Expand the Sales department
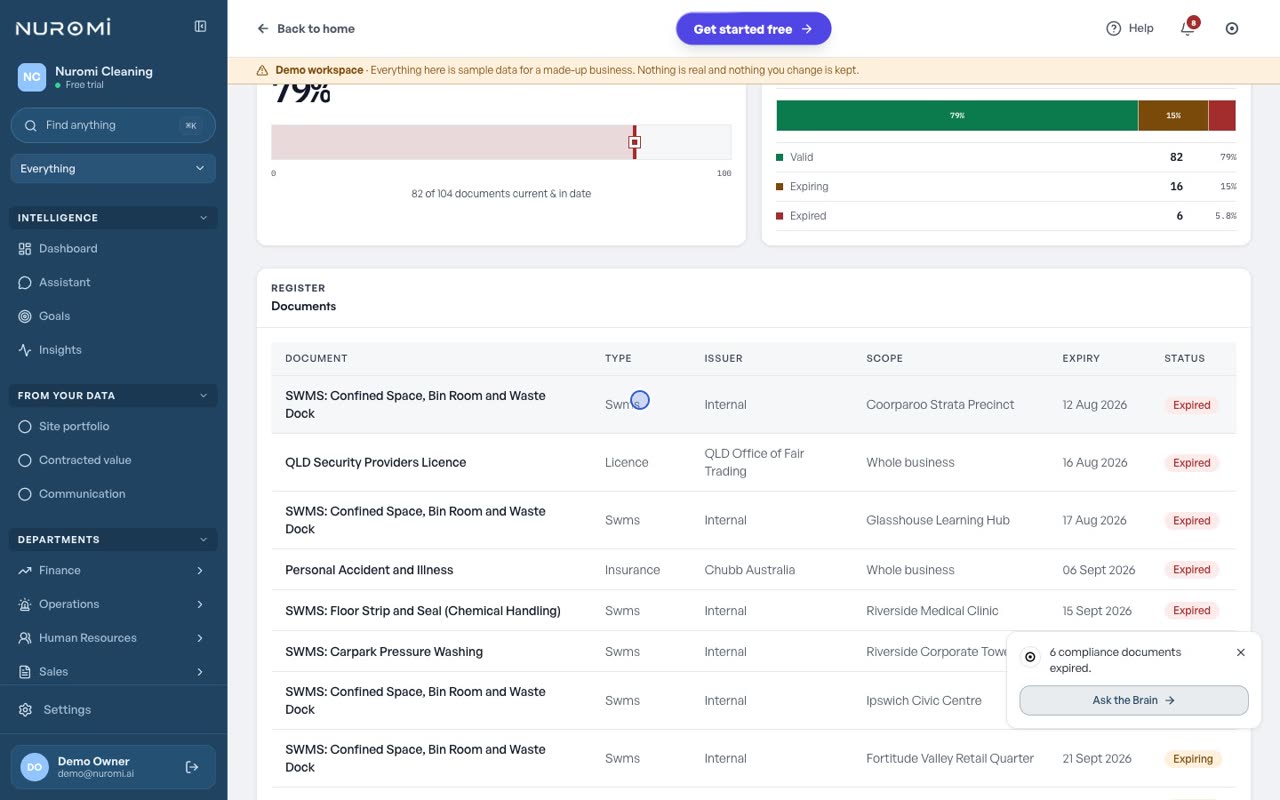Image resolution: width=1280 pixels, height=800 pixels. pyautogui.click(x=113, y=672)
